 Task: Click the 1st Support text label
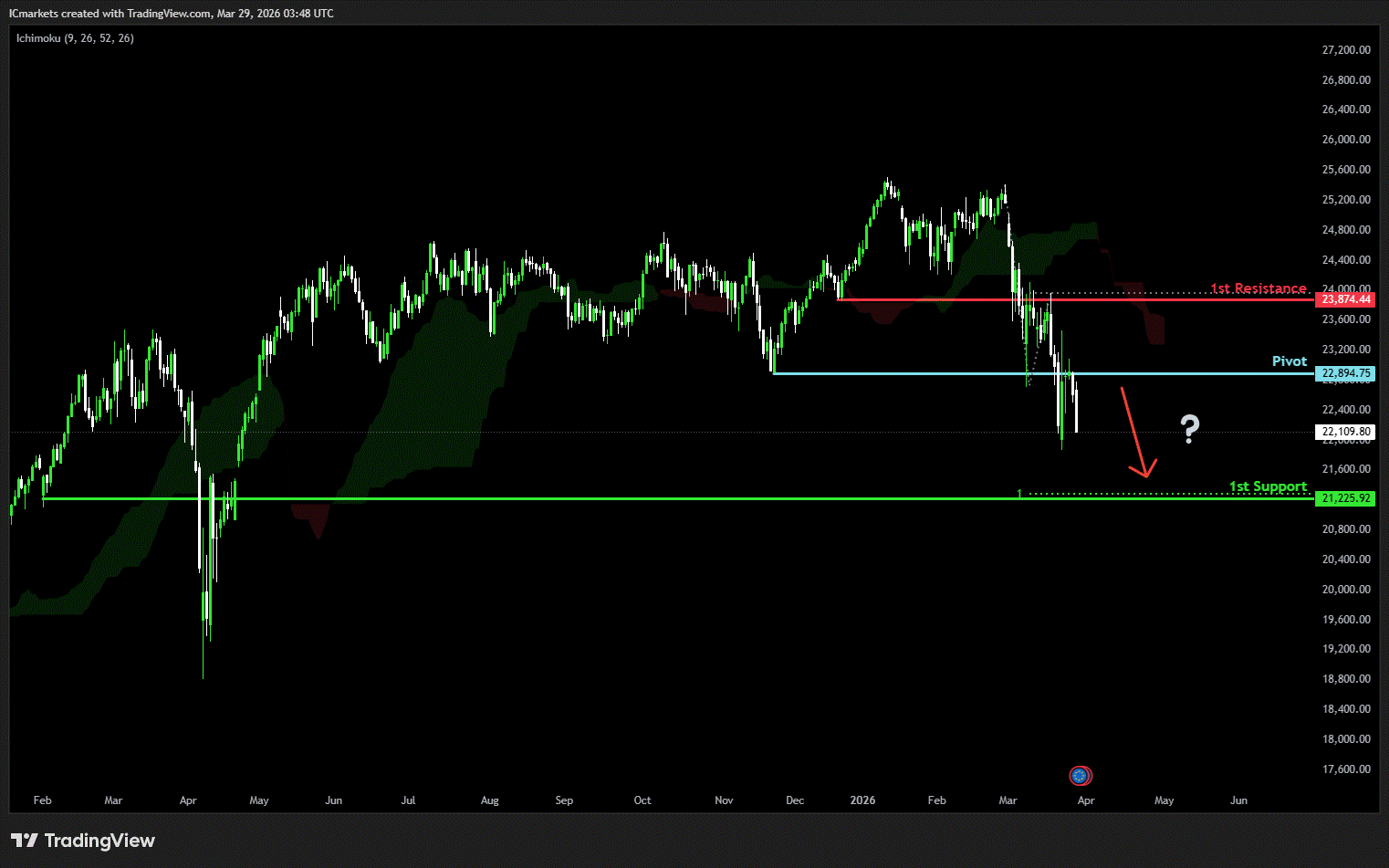click(1268, 486)
